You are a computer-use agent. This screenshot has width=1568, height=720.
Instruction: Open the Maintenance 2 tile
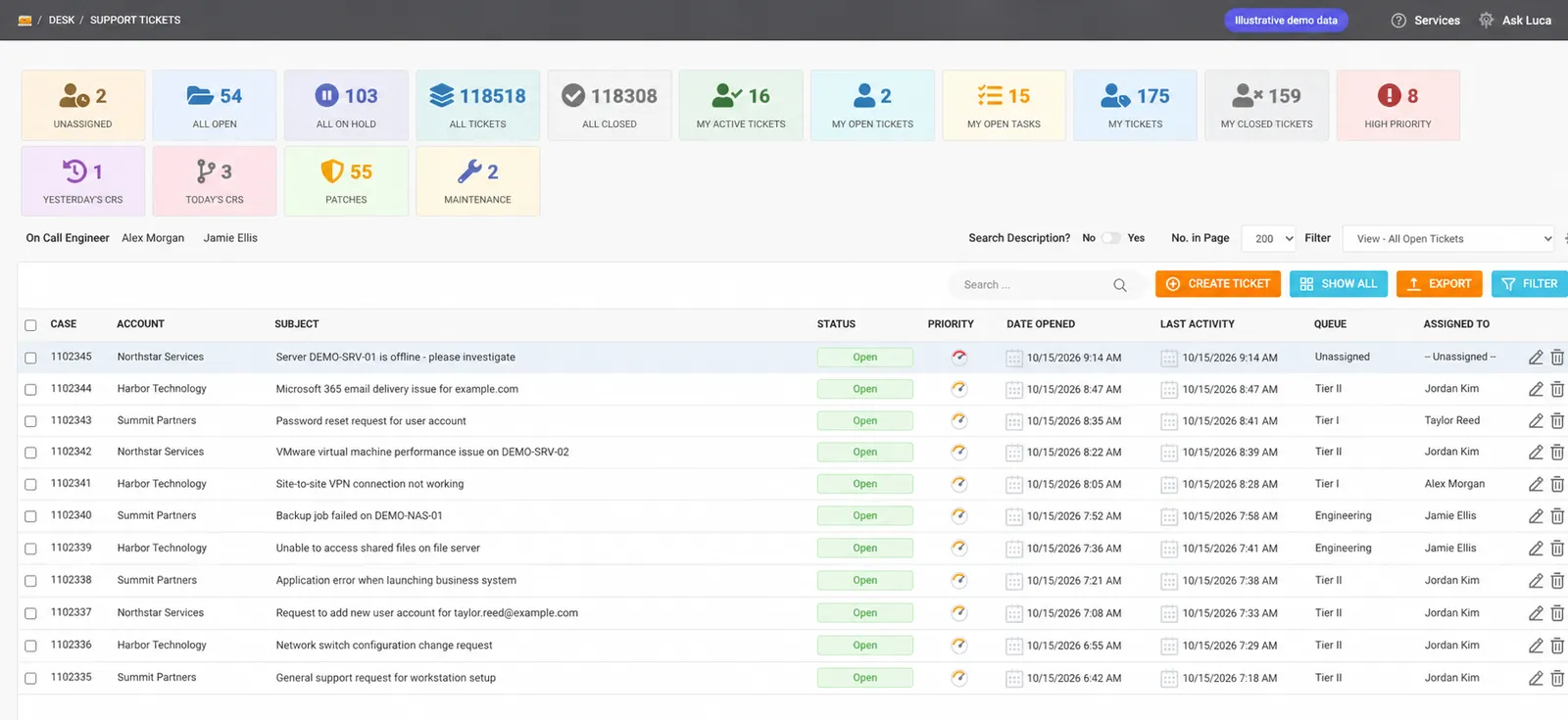[x=477, y=180]
